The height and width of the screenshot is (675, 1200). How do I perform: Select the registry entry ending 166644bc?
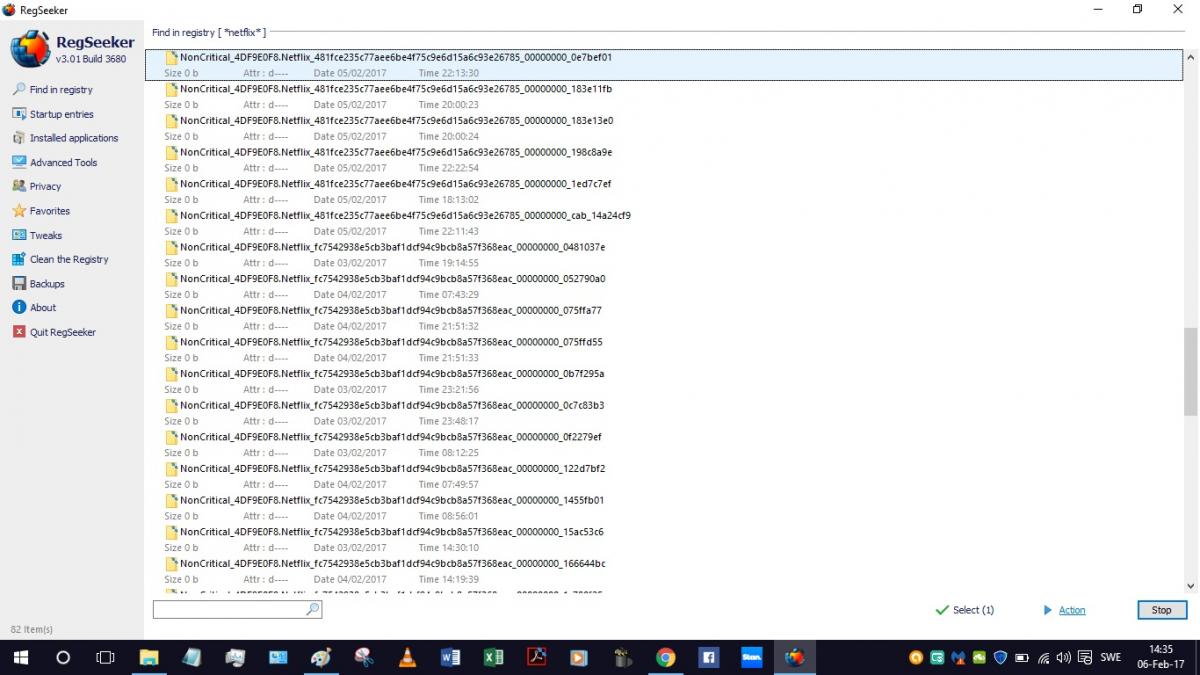tap(664, 571)
